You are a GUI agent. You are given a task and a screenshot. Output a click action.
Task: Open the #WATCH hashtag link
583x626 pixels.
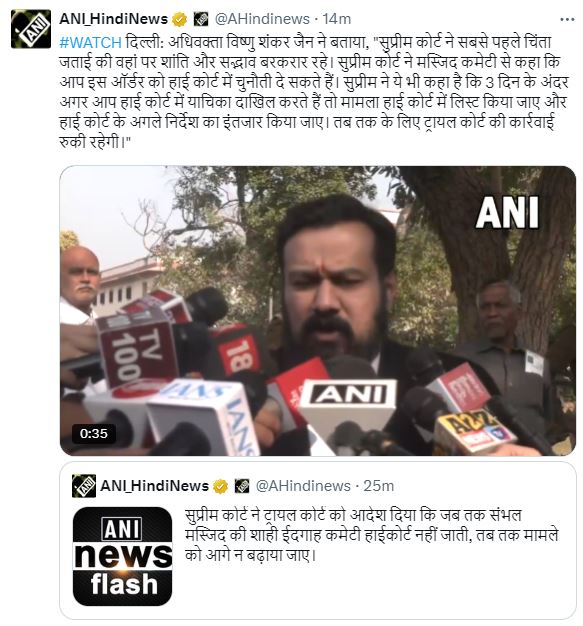coord(90,42)
